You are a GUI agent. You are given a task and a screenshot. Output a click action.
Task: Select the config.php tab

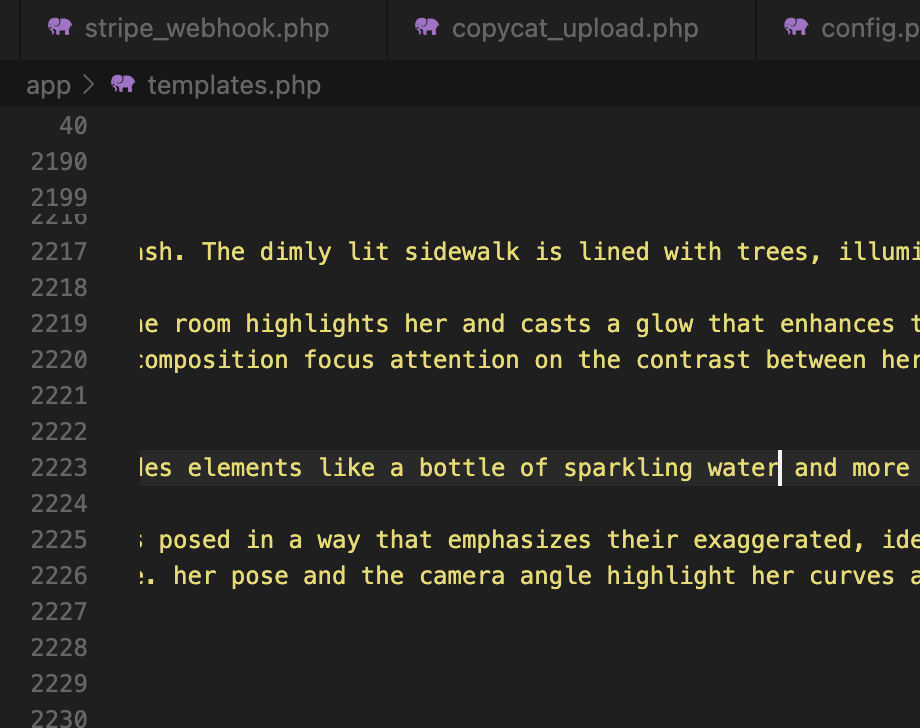[838, 29]
